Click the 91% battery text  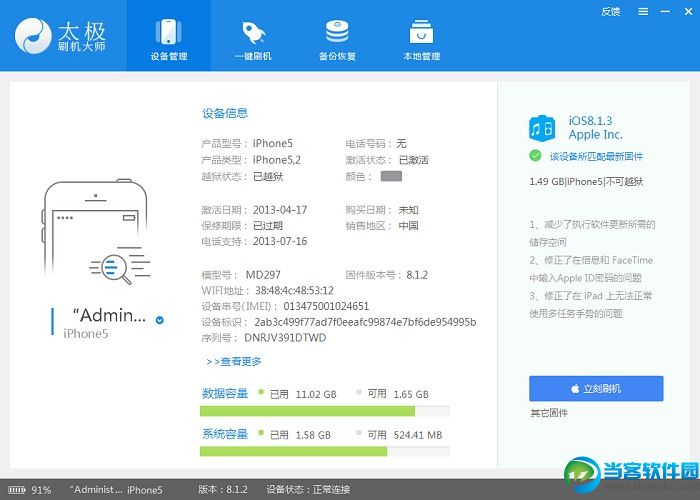[x=41, y=490]
